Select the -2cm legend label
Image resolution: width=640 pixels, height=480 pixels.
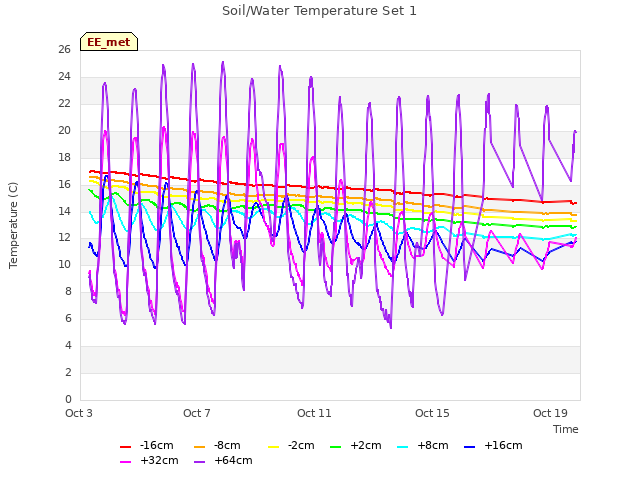[301, 445]
